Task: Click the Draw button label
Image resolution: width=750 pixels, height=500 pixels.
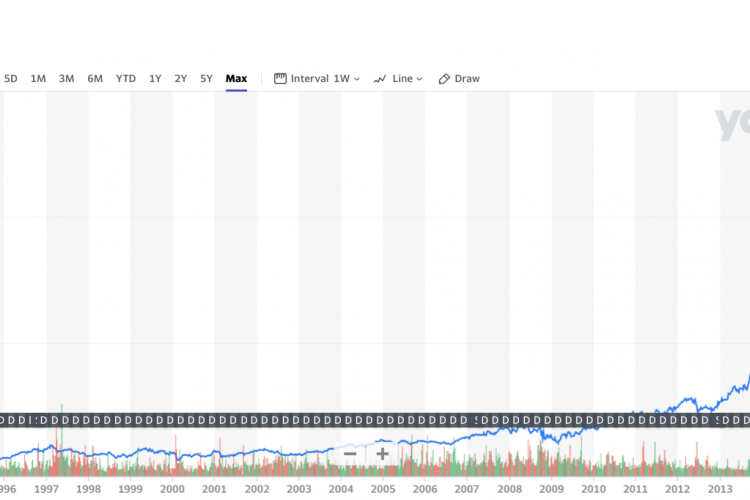Action: coord(467,79)
